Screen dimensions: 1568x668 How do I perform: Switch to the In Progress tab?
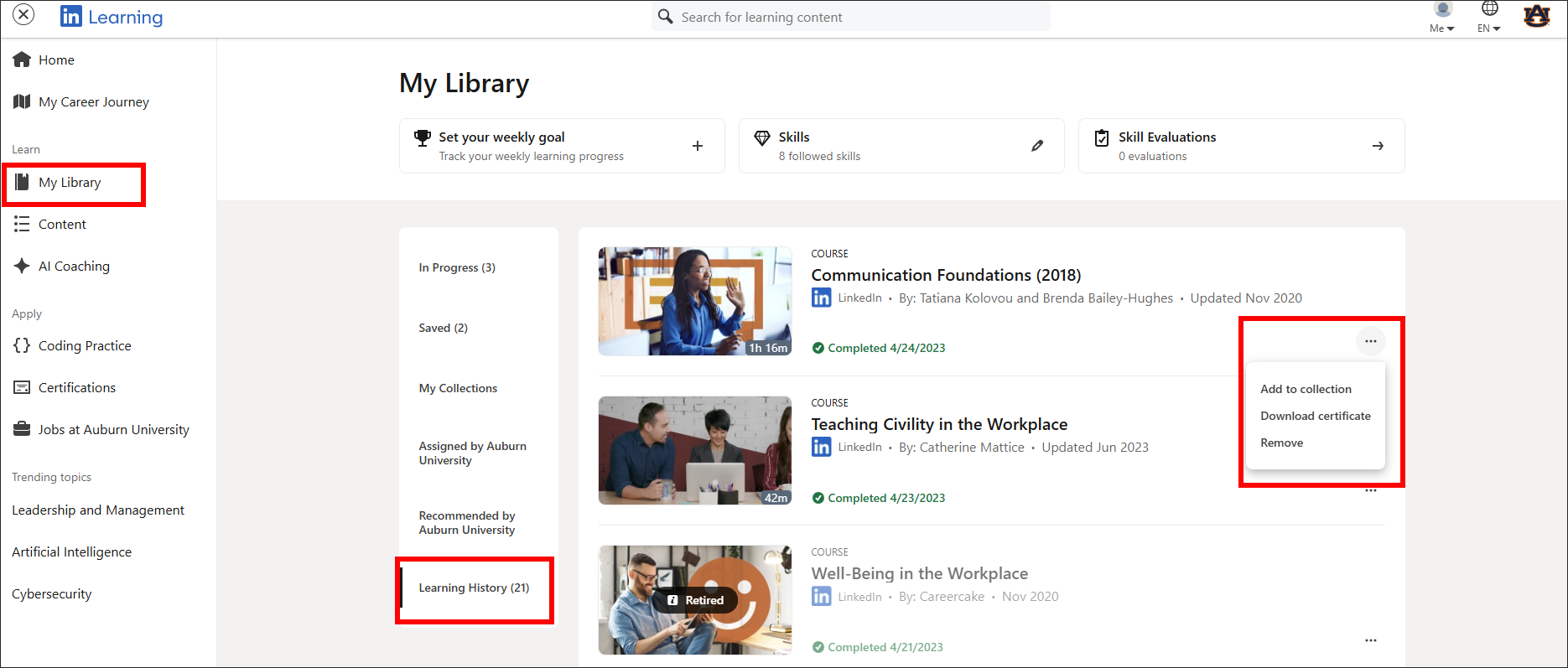pos(457,267)
